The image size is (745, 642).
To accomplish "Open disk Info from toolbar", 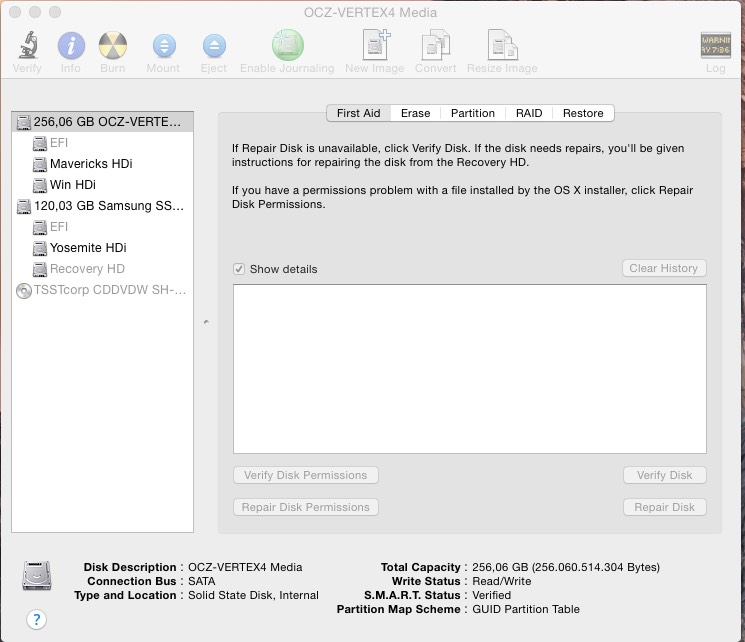I will (x=71, y=46).
